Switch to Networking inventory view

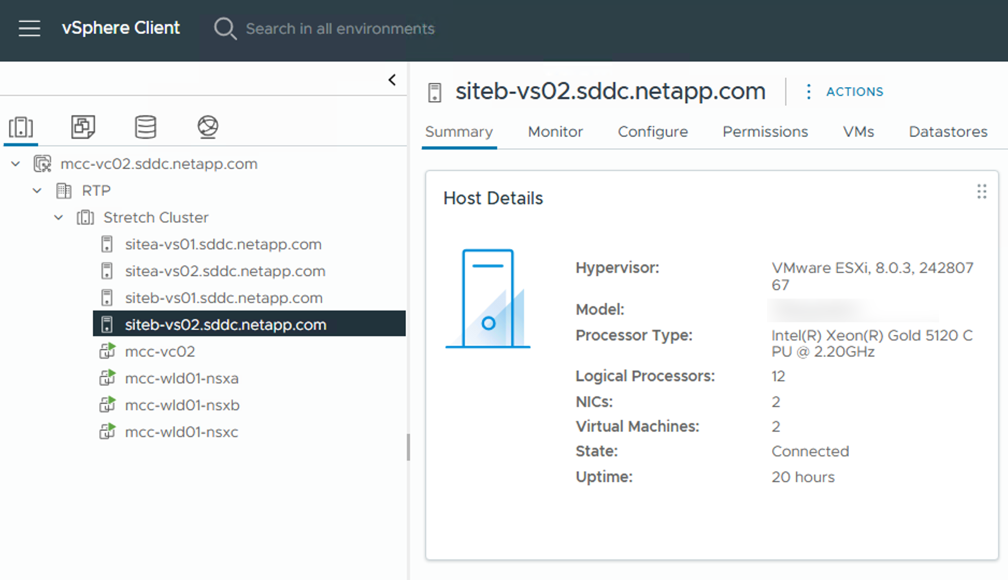(x=208, y=127)
